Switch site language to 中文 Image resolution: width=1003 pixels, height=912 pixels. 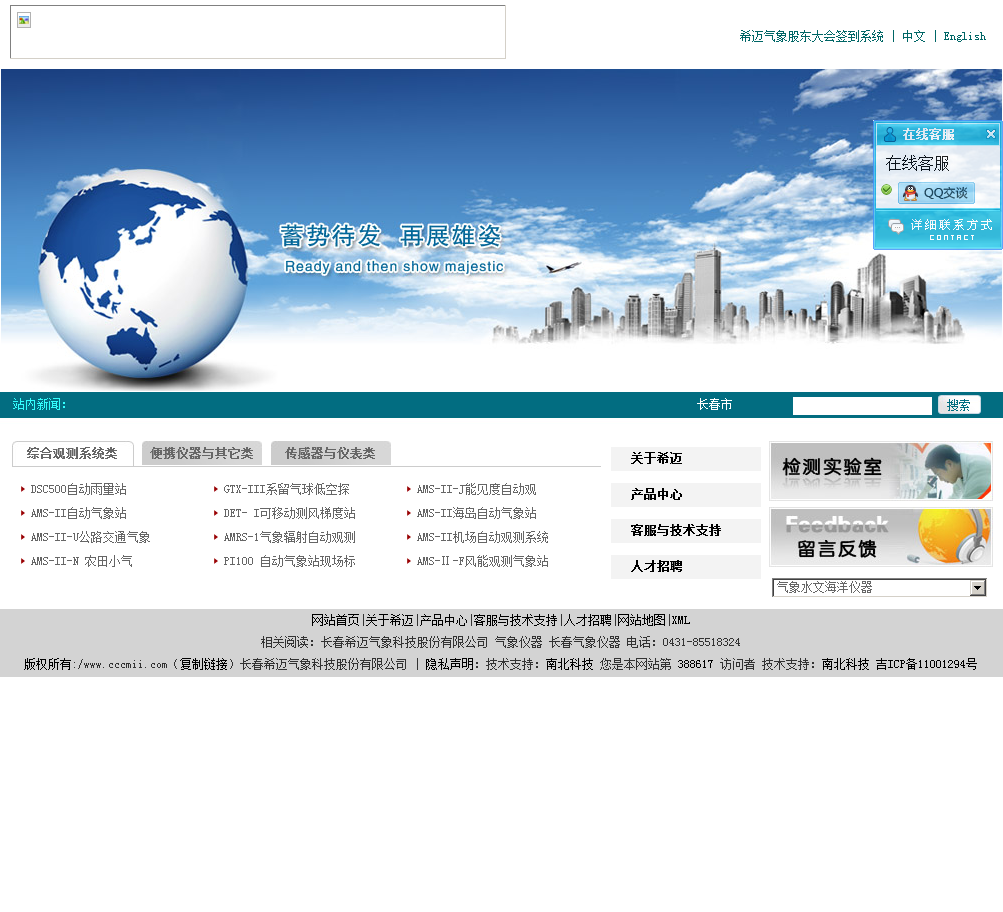pos(913,36)
